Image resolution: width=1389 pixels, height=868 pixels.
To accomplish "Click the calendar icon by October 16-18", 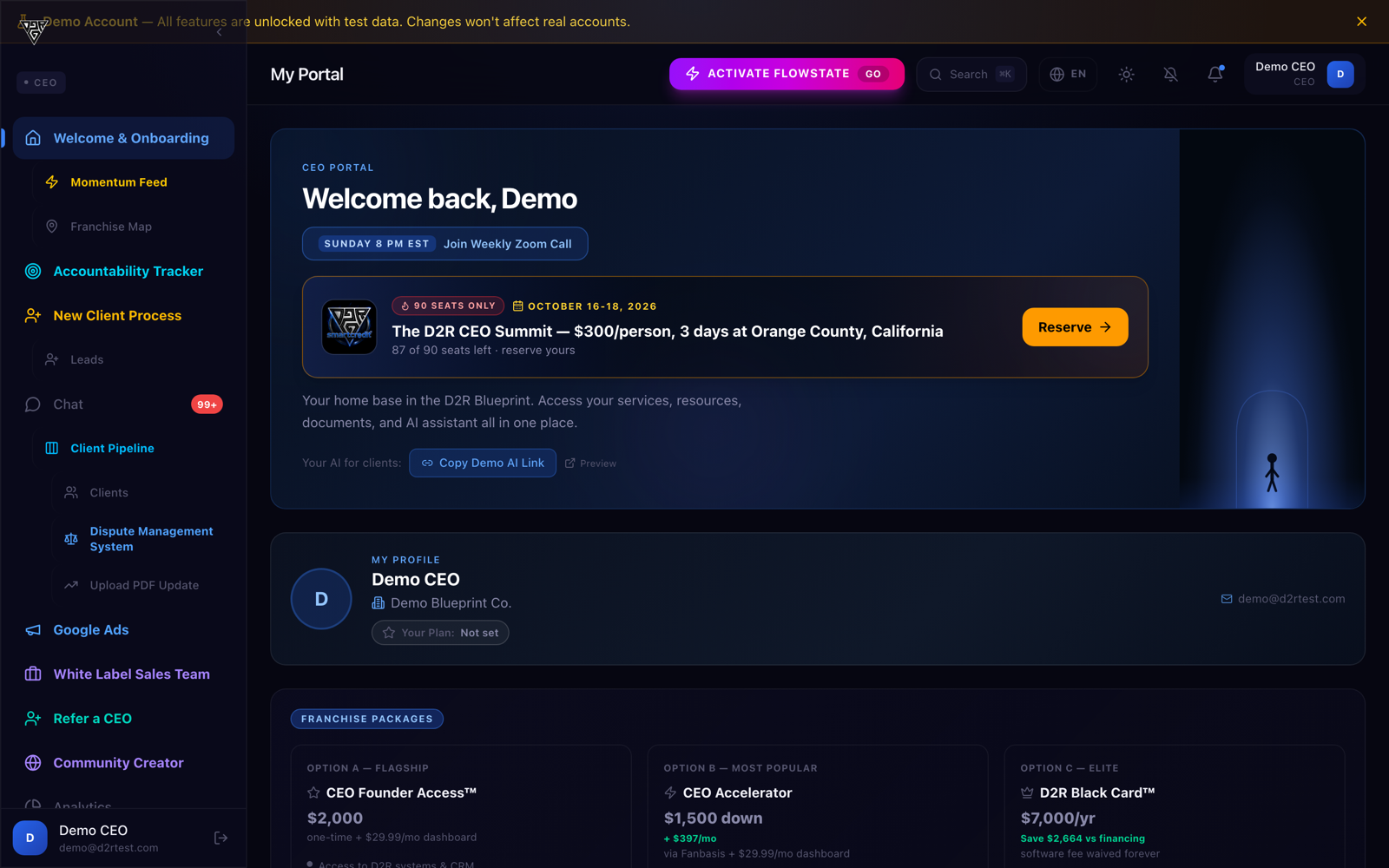I will click(x=518, y=306).
